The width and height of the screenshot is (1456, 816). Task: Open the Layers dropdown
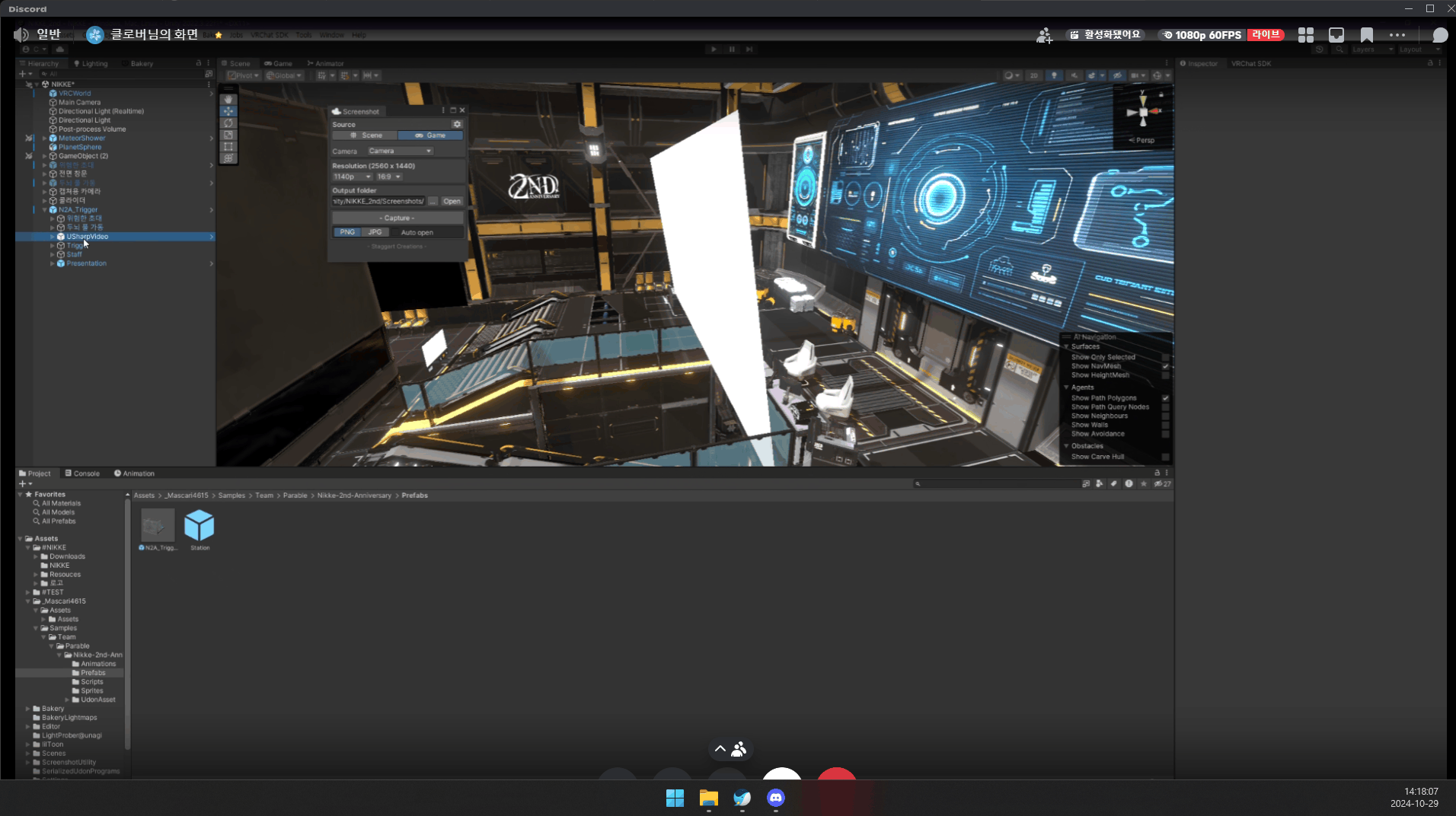(1372, 49)
